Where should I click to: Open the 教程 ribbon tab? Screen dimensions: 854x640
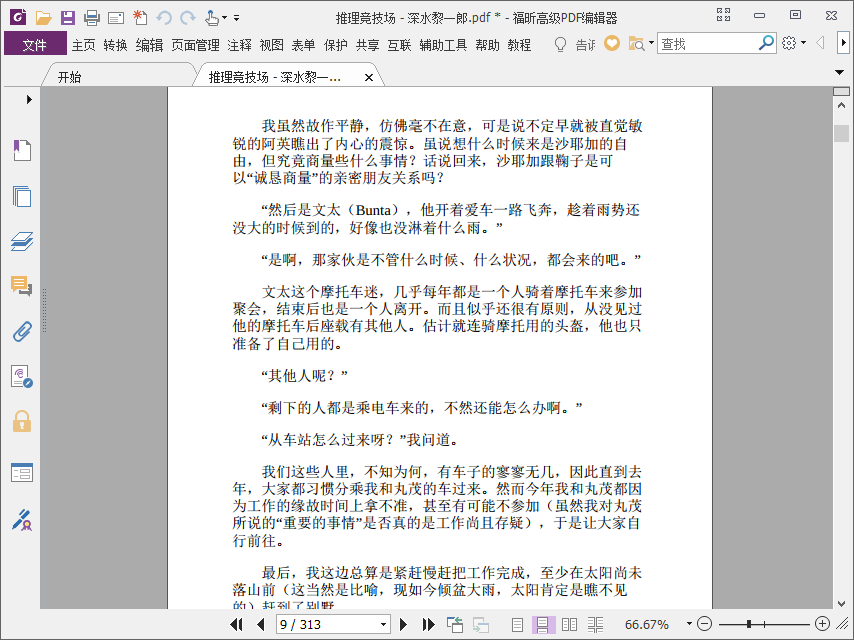[519, 45]
